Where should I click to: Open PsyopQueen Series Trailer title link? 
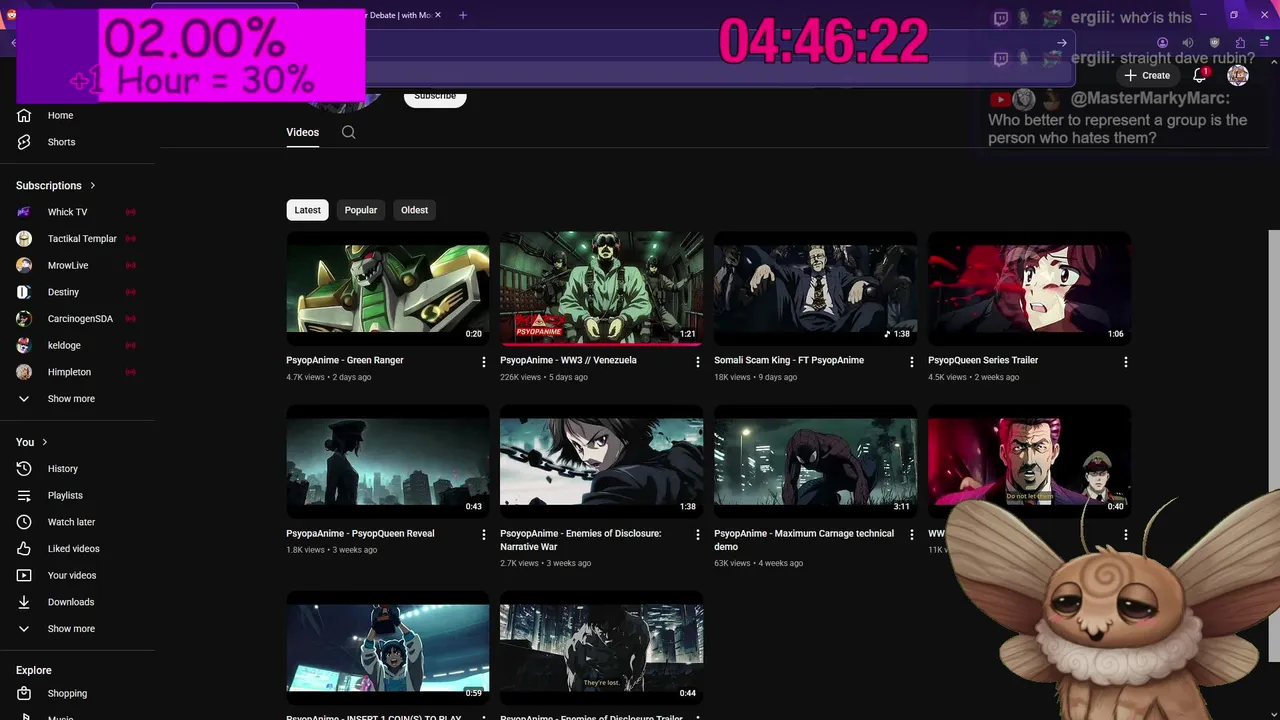(983, 360)
